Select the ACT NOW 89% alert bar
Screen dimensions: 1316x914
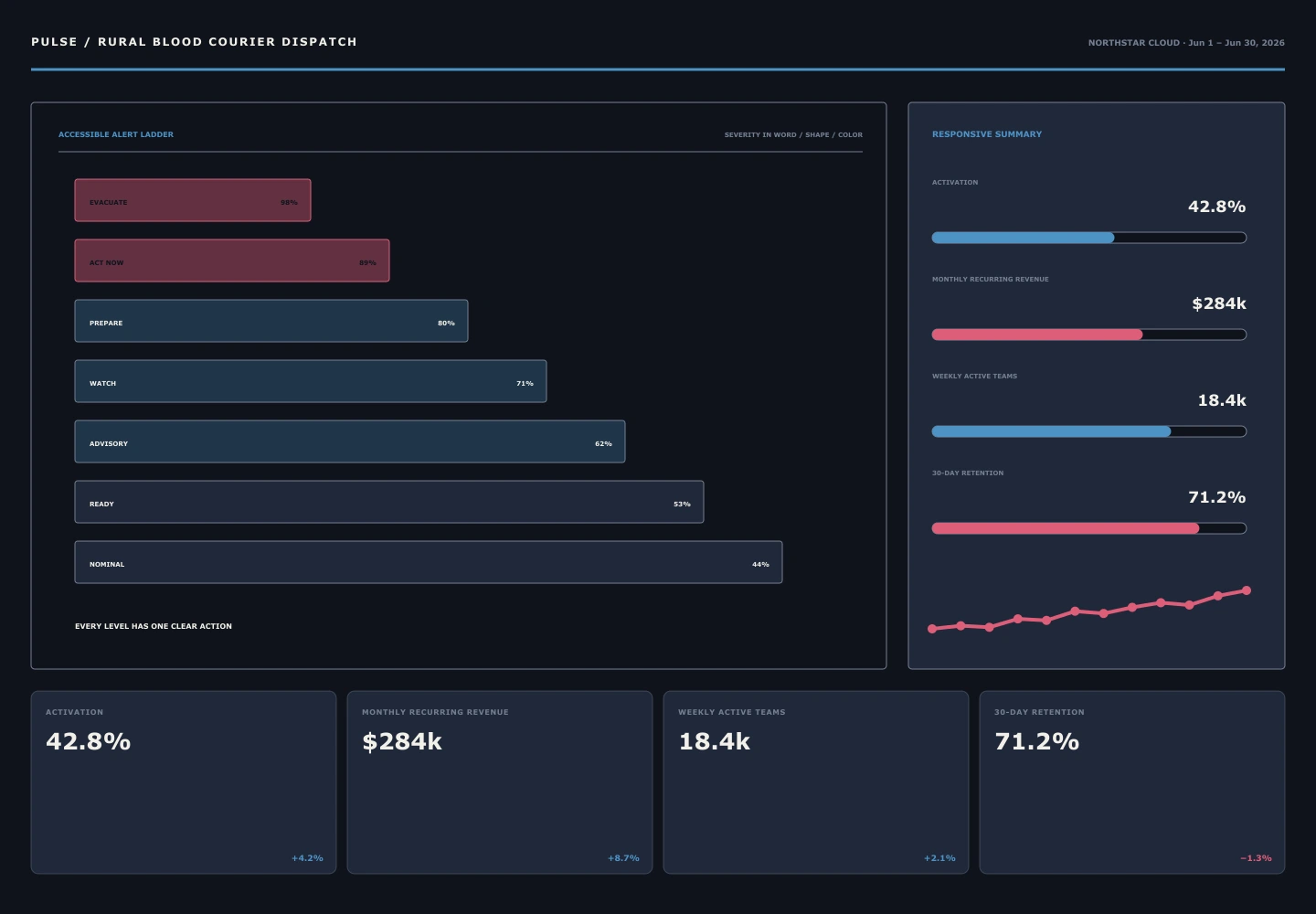coord(232,260)
